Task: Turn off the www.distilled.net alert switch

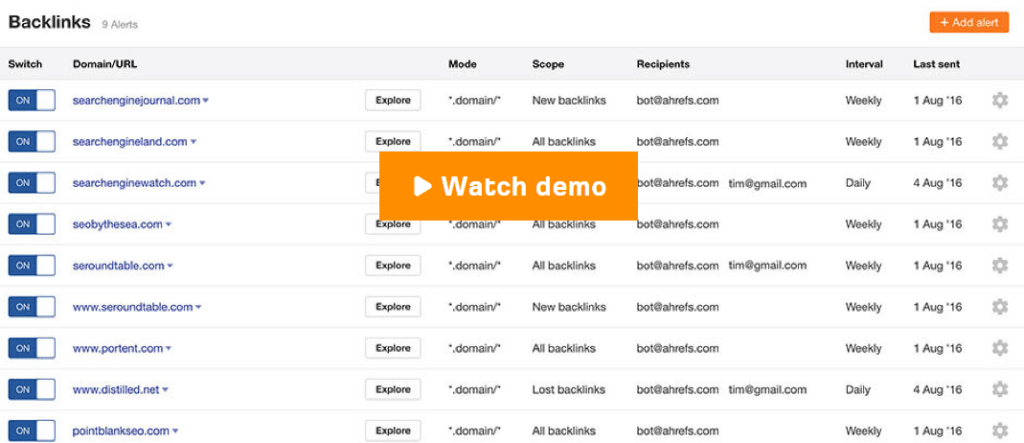Action: point(31,389)
